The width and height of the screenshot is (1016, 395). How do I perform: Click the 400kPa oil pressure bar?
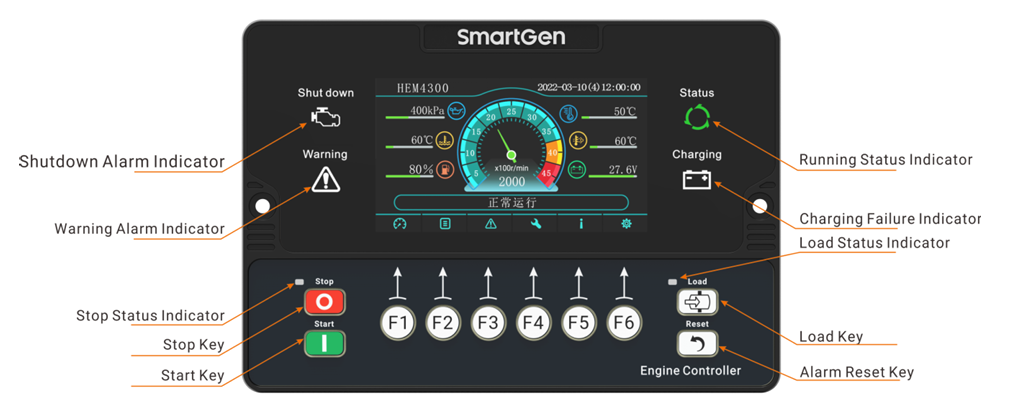(414, 117)
